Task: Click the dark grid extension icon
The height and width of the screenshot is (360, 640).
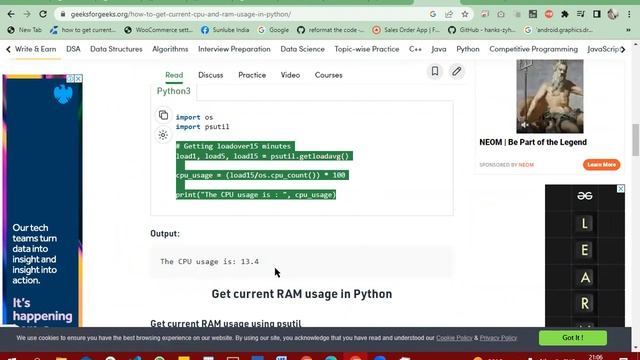Action: tap(533, 14)
